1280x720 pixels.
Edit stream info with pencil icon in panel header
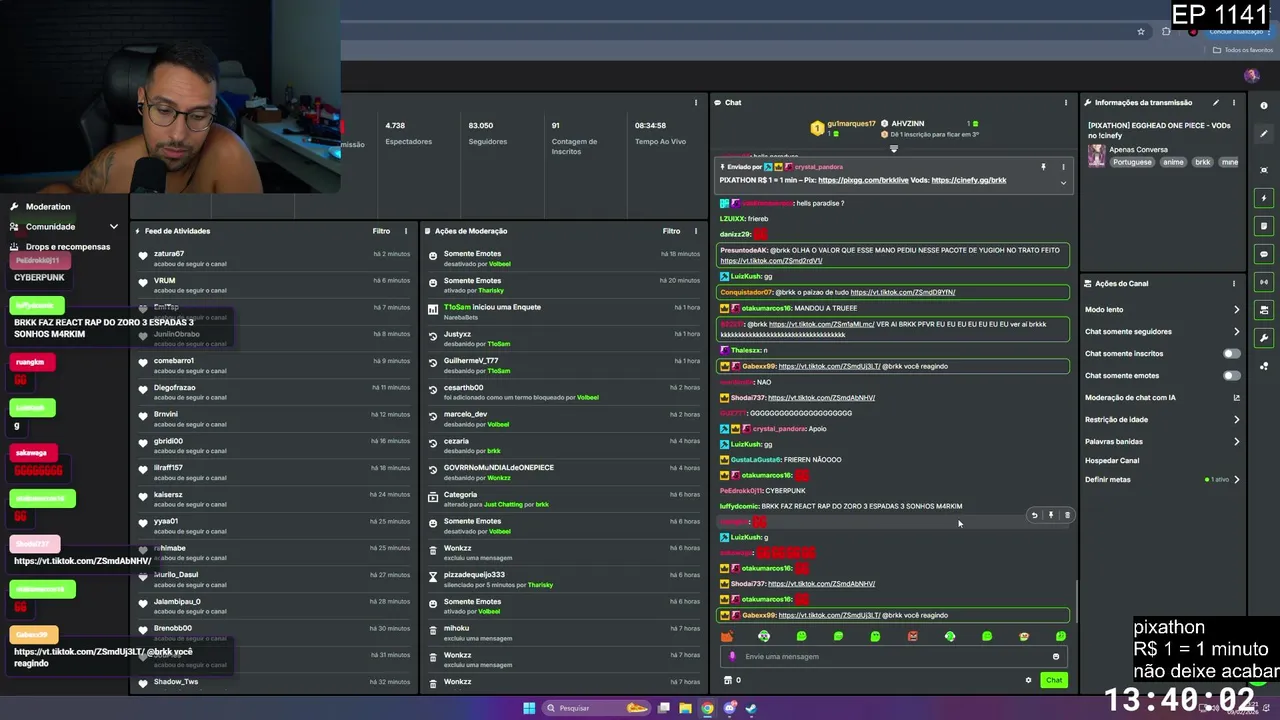coord(1216,102)
